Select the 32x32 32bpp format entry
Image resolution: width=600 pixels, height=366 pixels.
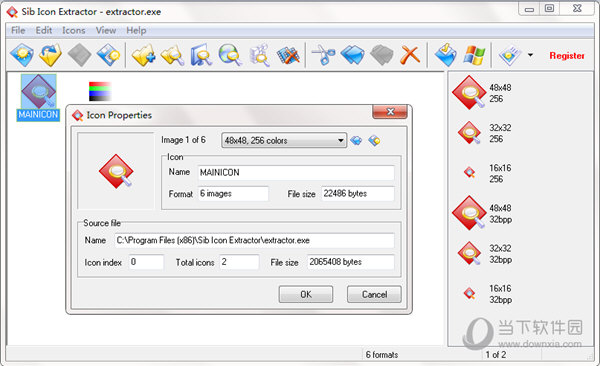[484, 253]
